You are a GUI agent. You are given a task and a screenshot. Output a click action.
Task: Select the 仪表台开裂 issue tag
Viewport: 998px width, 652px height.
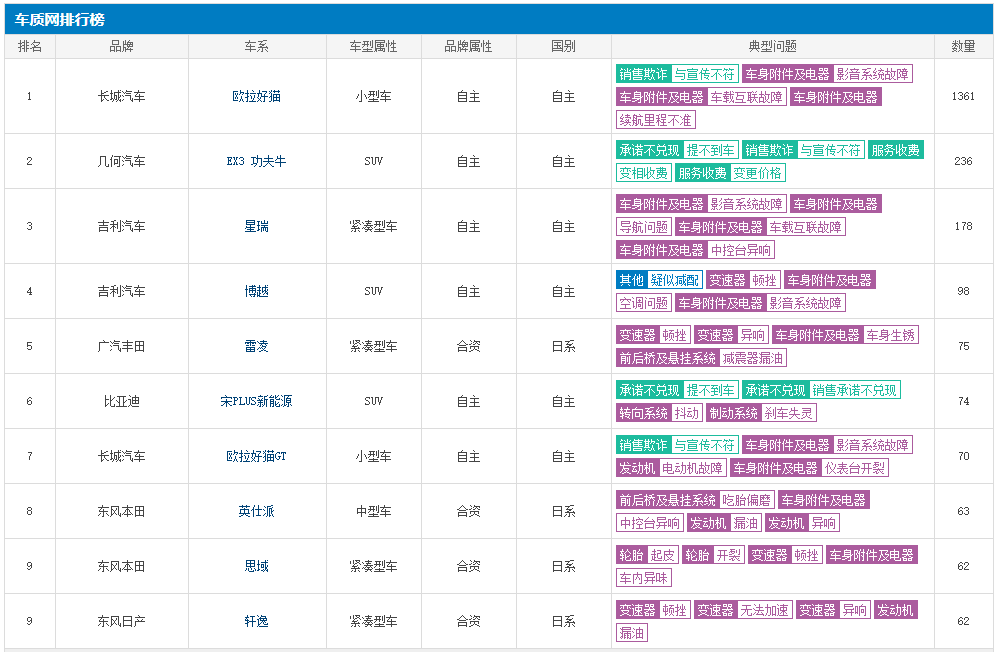855,468
